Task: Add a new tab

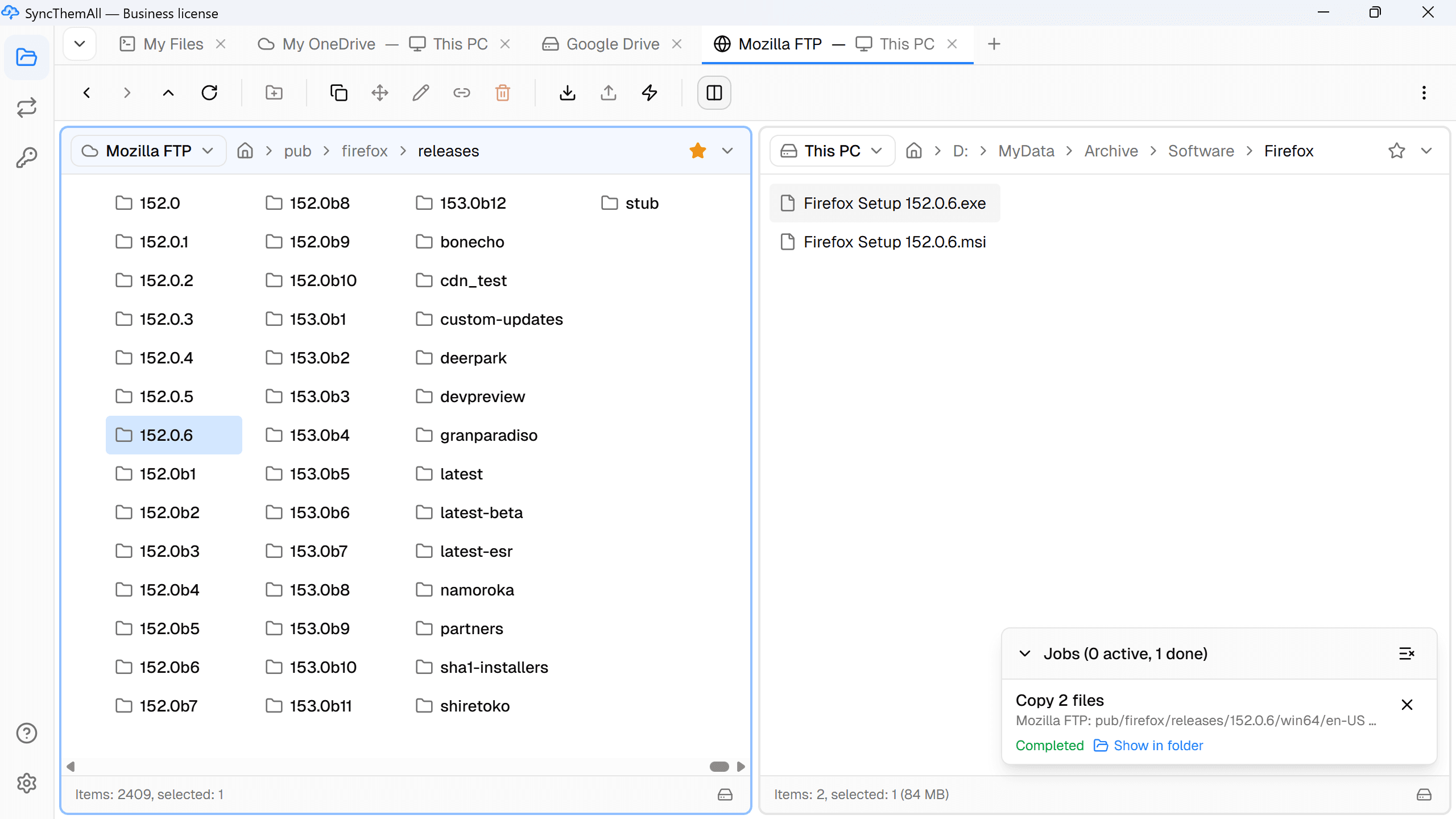Action: tap(994, 44)
